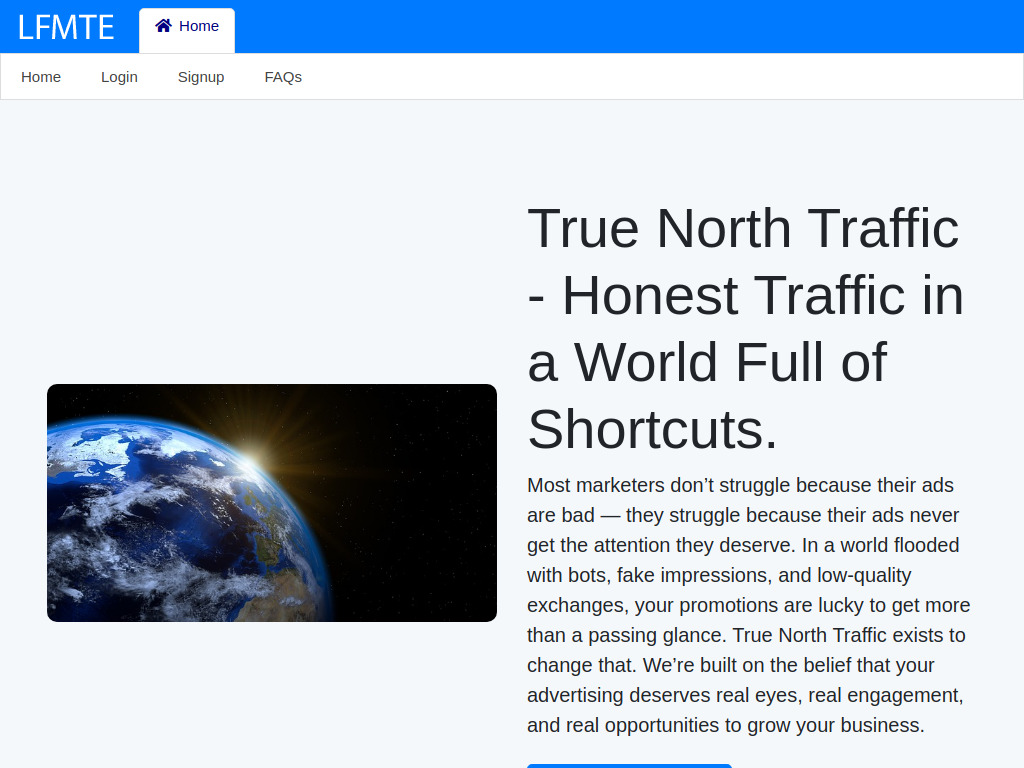Click the blue button at the page bottom
The height and width of the screenshot is (768, 1024).
click(629, 766)
